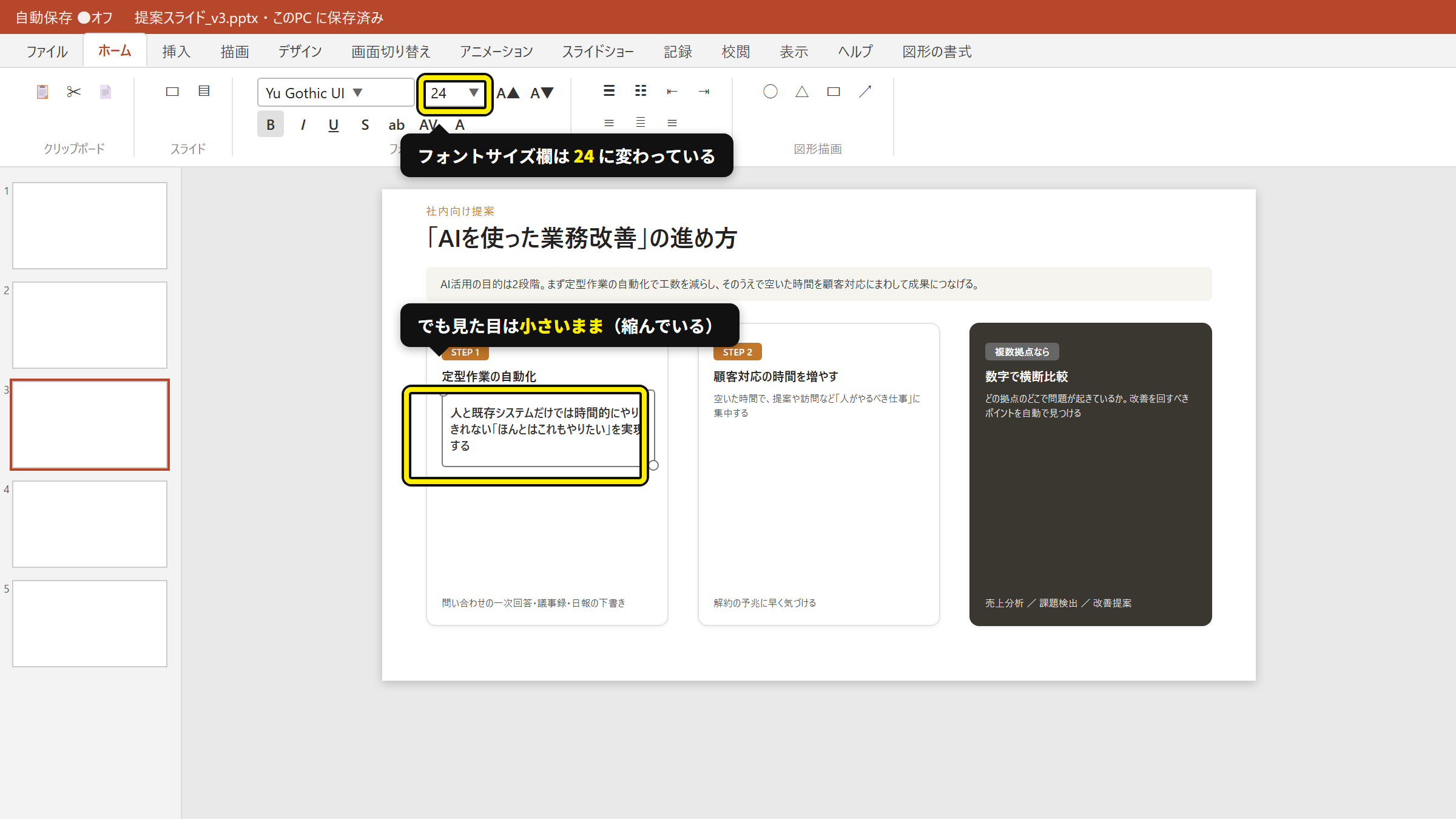This screenshot has width=1456, height=819.
Task: Click the 複数拠点なら badge
Action: click(x=1022, y=352)
